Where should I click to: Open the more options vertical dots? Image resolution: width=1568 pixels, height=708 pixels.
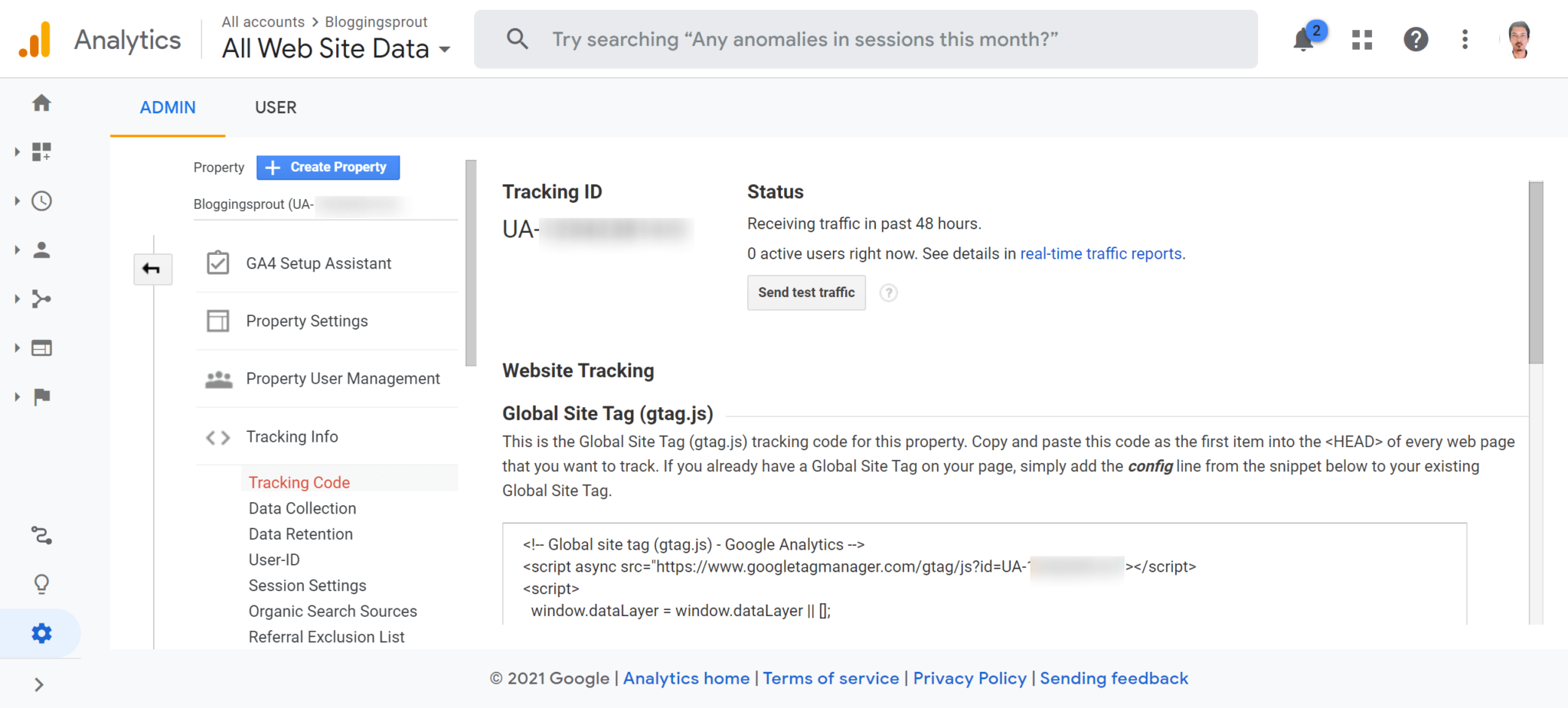click(1465, 39)
